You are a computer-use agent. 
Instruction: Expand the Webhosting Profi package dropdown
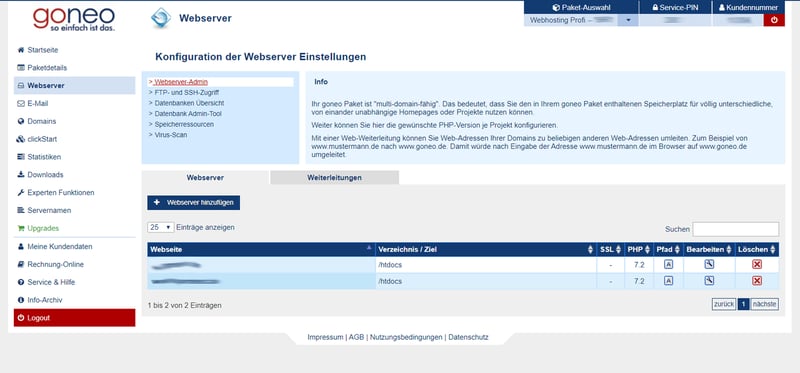point(628,20)
